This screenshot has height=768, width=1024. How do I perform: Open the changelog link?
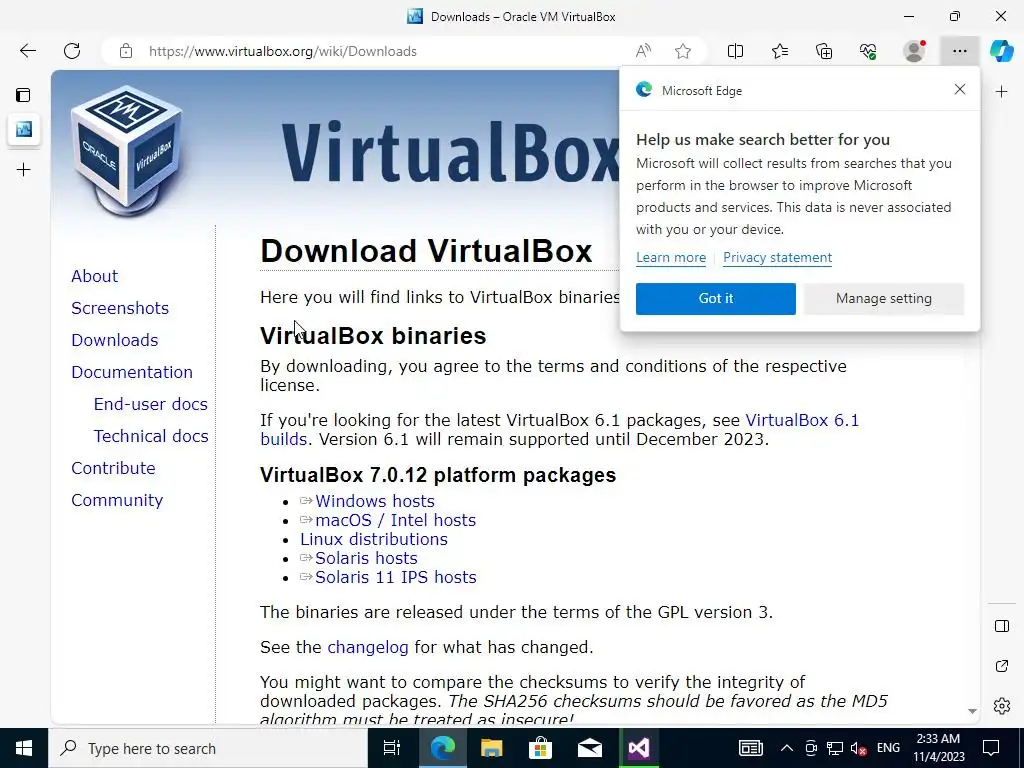tap(368, 647)
